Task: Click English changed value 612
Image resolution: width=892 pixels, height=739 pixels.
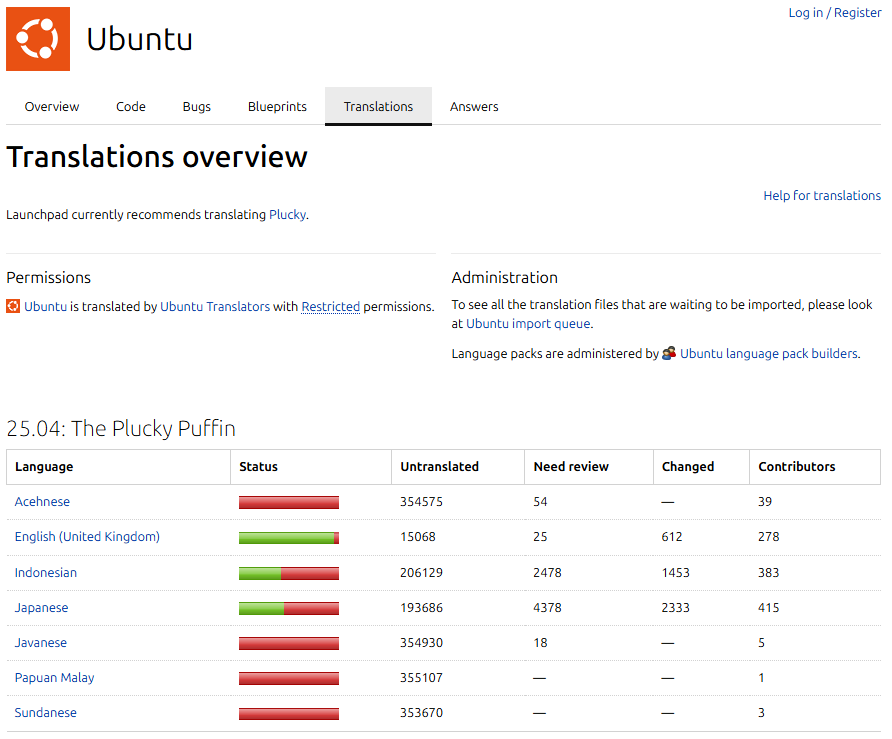Action: tap(672, 536)
